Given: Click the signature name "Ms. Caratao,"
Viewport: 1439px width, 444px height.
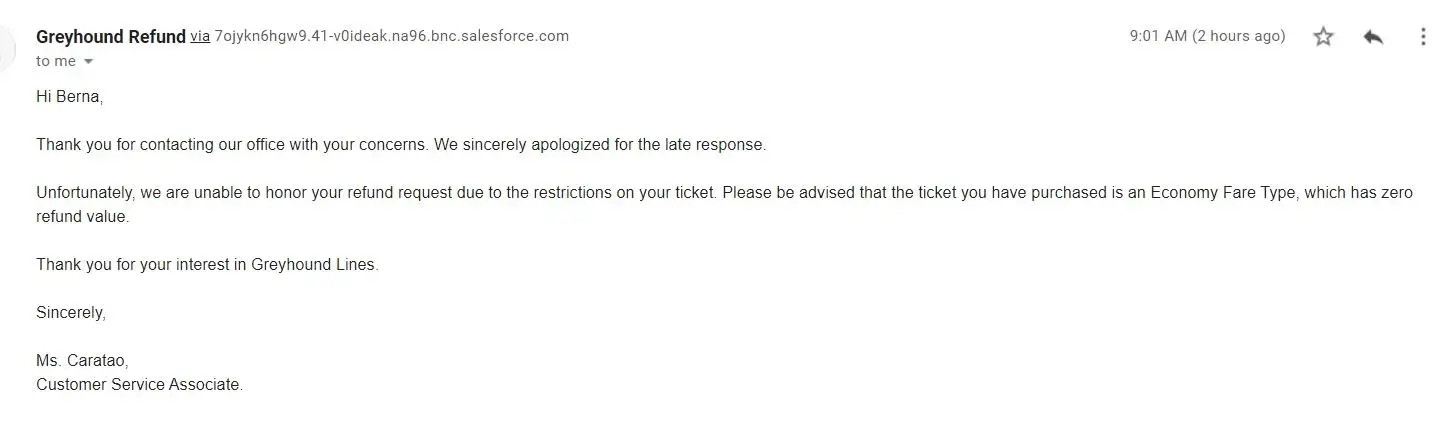Looking at the screenshot, I should click(x=83, y=360).
